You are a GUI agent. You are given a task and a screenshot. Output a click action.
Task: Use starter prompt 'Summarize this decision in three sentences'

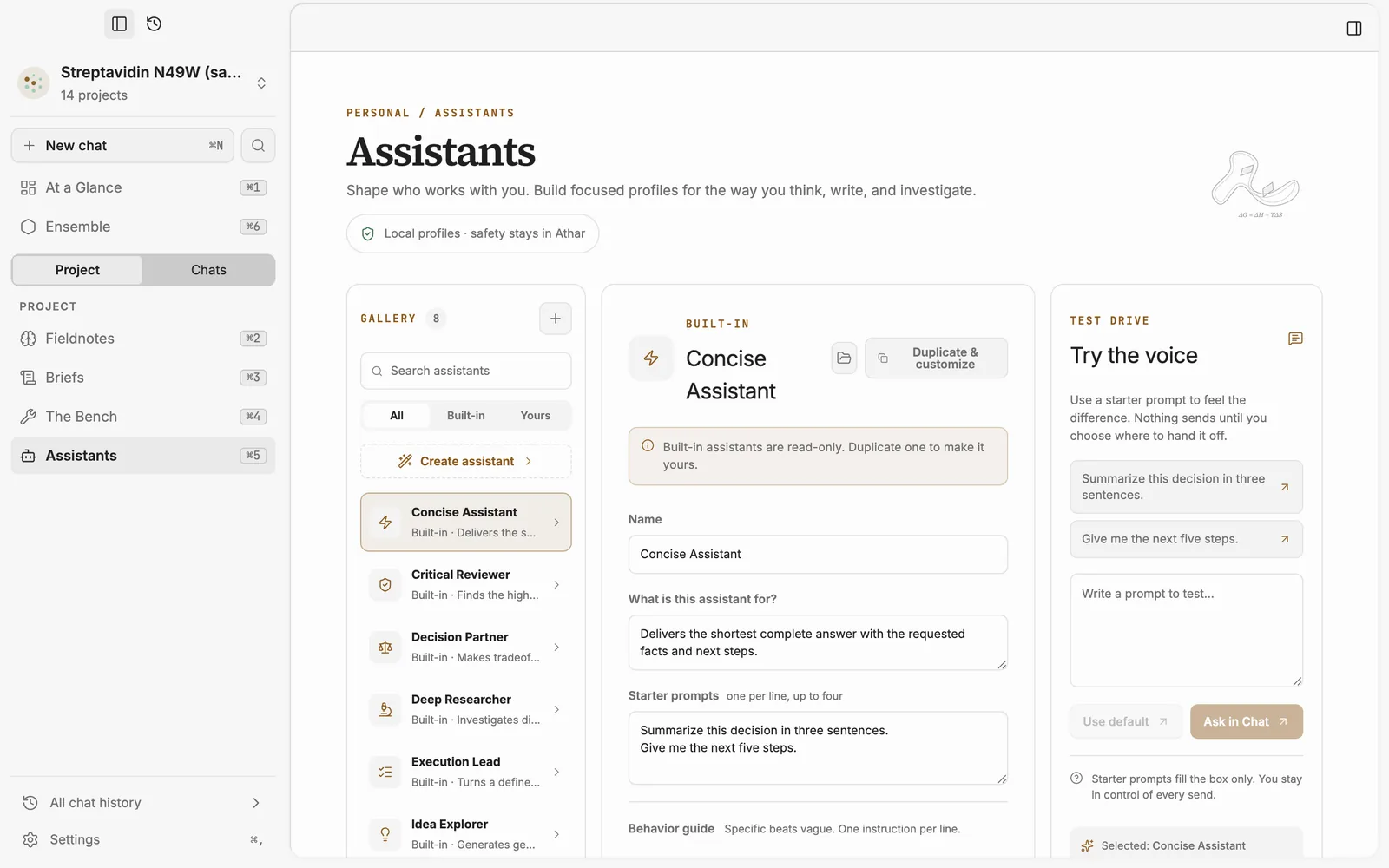point(1186,487)
